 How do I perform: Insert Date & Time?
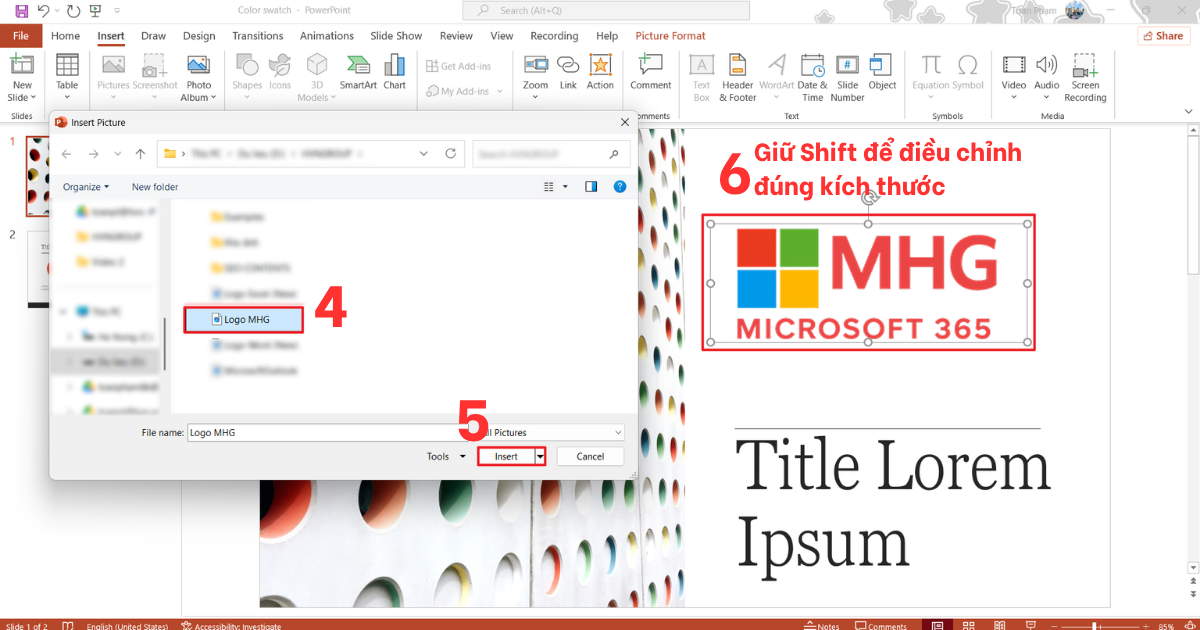tap(813, 78)
